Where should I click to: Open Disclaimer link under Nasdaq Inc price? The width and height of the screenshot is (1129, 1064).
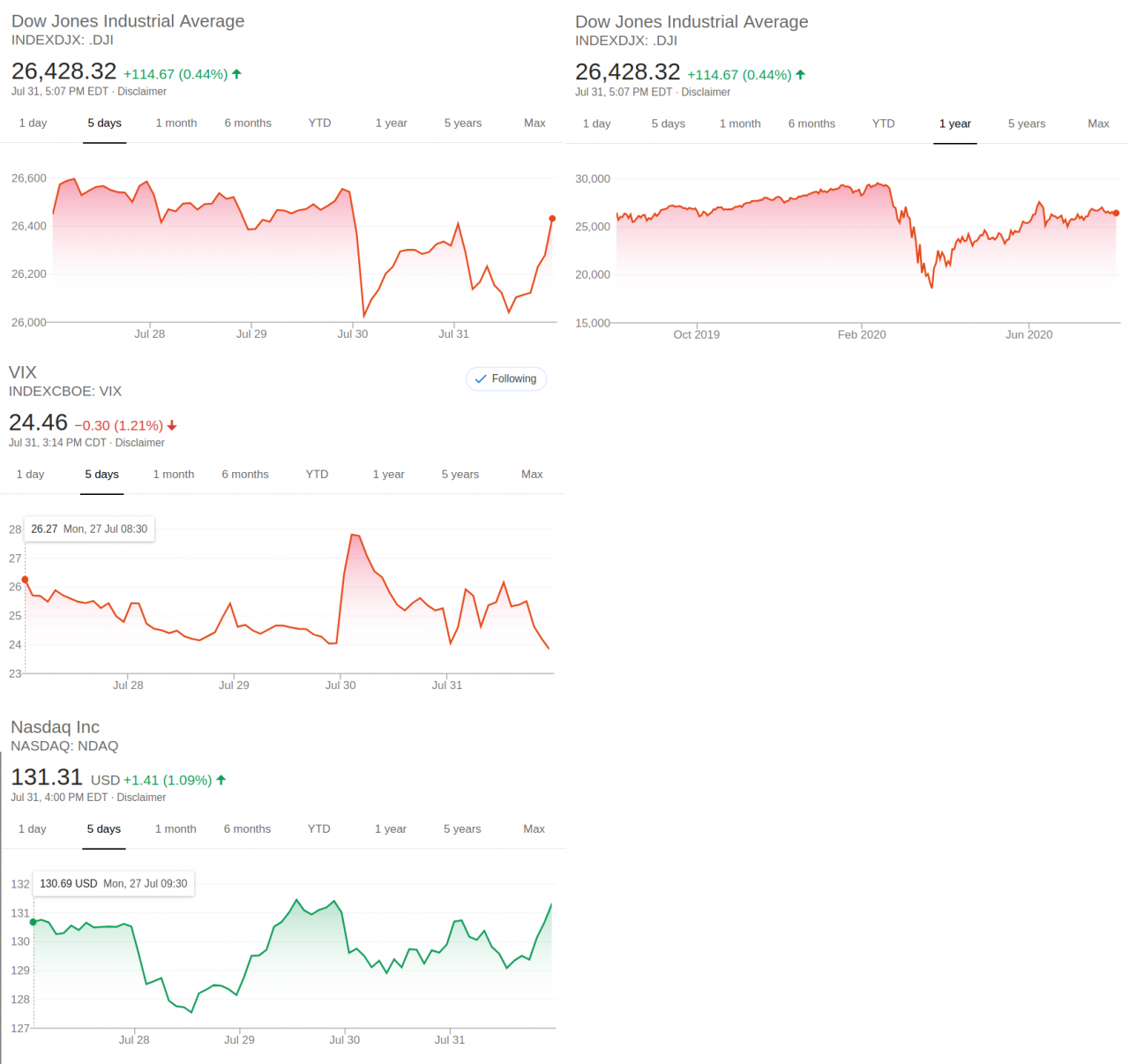141,798
